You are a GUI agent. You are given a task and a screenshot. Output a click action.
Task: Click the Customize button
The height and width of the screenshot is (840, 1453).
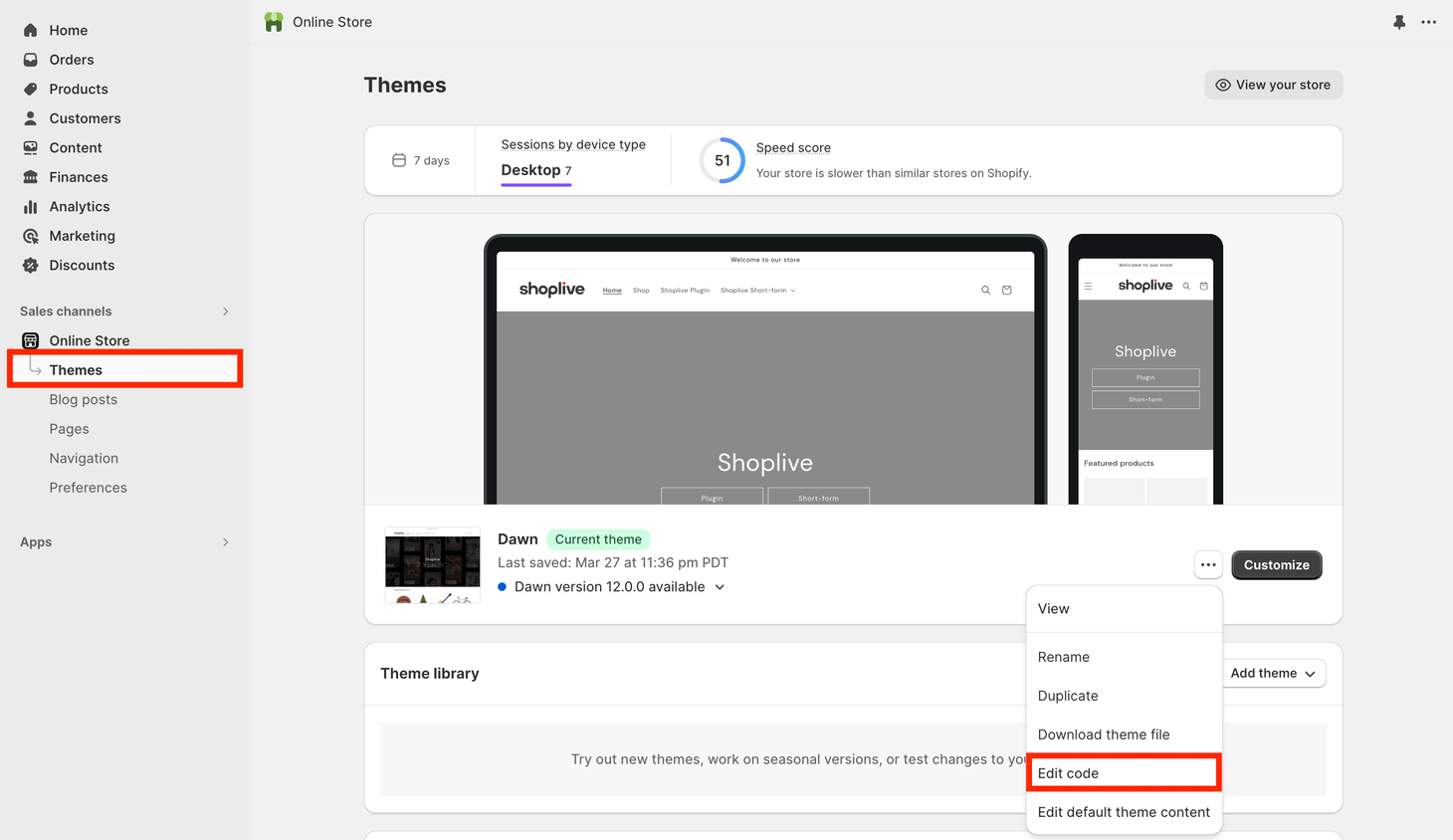pyautogui.click(x=1277, y=565)
